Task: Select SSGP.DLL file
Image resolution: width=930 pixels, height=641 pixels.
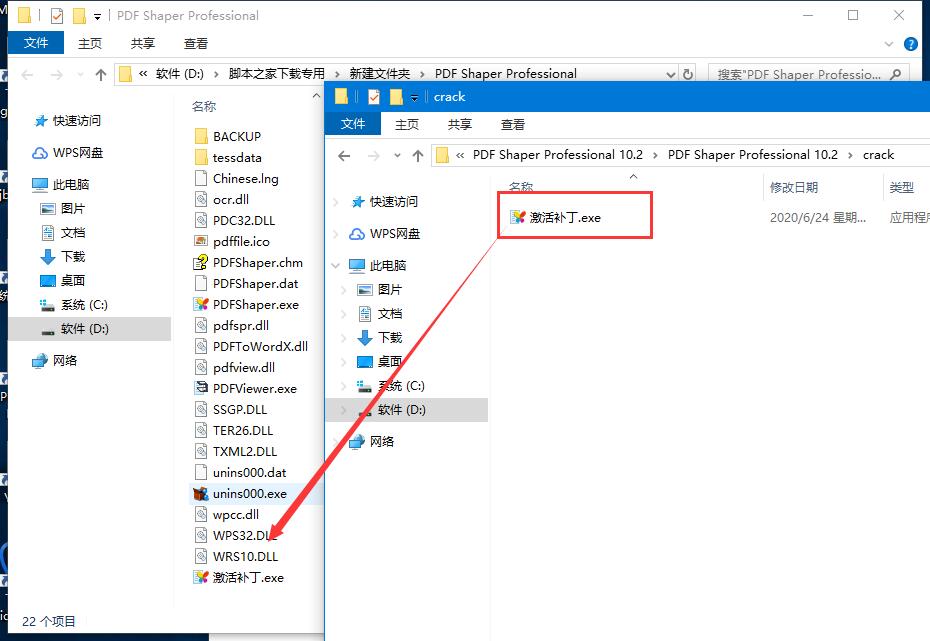Action: (x=230, y=410)
